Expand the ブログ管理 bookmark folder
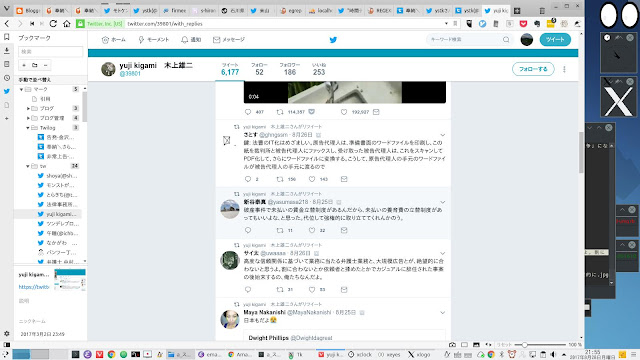 point(28,118)
